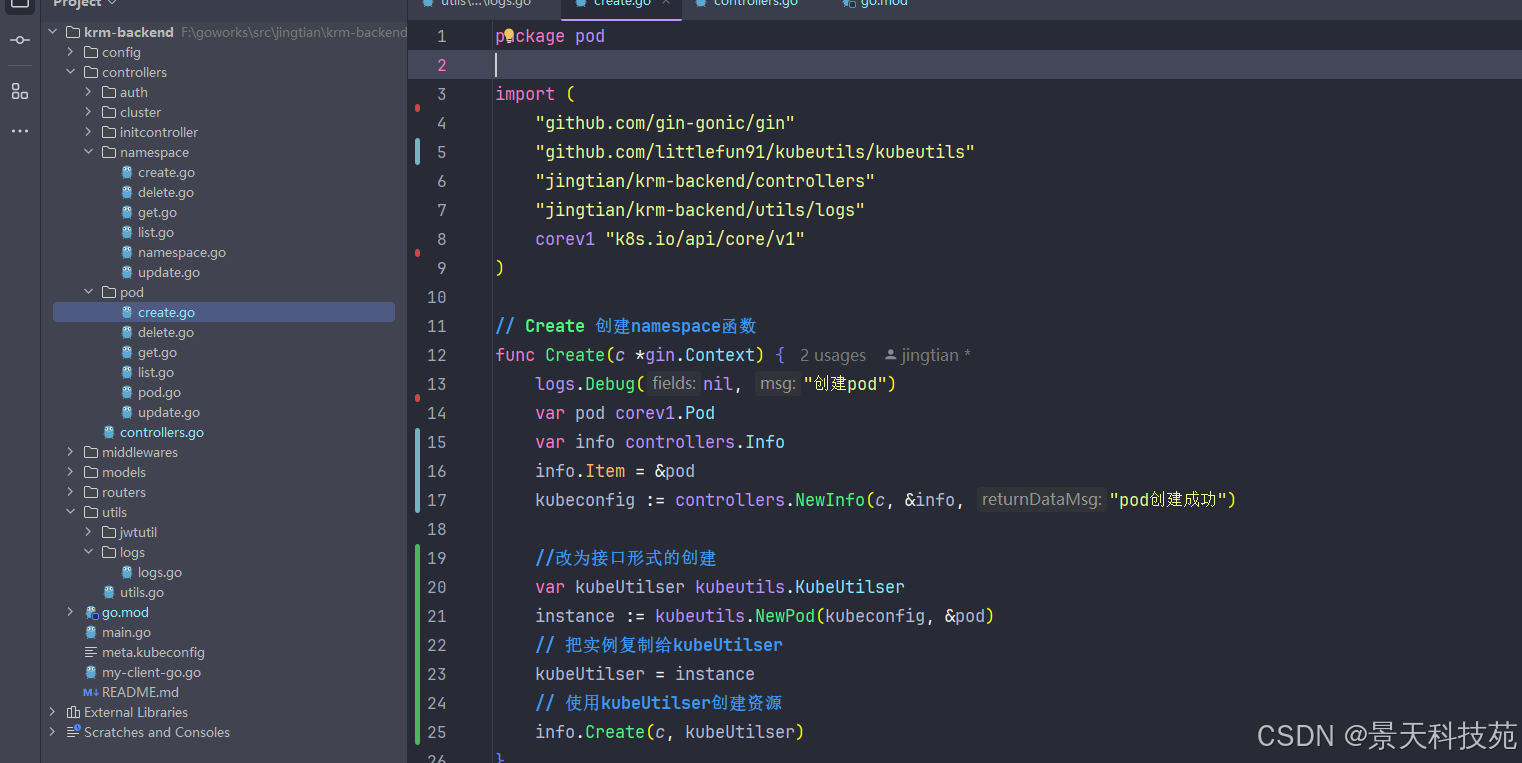Click the Go icon of pod folder's update.go
This screenshot has width=1522, height=763.
(x=127, y=412)
